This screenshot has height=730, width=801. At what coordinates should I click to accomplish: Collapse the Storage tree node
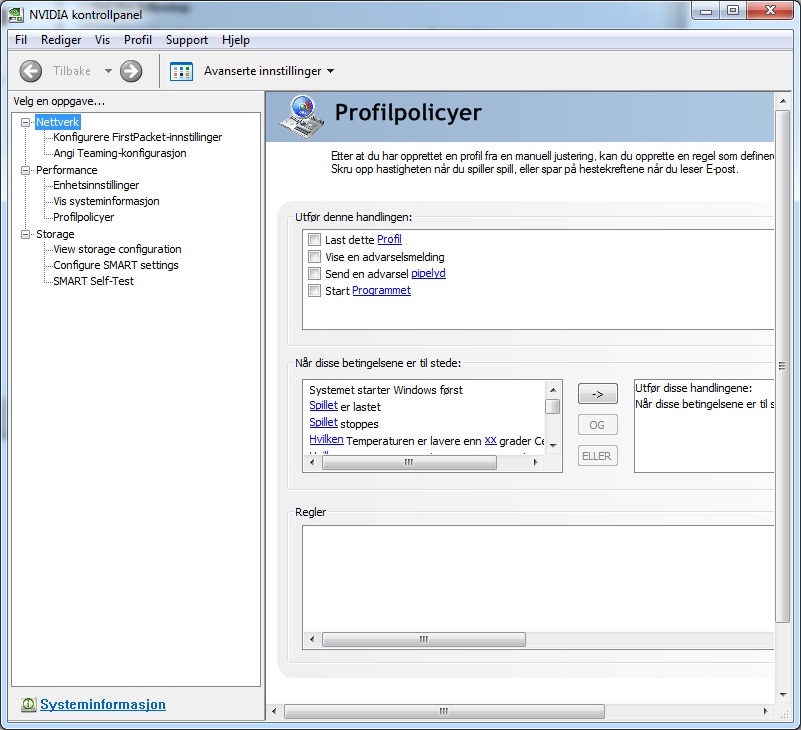tap(25, 234)
